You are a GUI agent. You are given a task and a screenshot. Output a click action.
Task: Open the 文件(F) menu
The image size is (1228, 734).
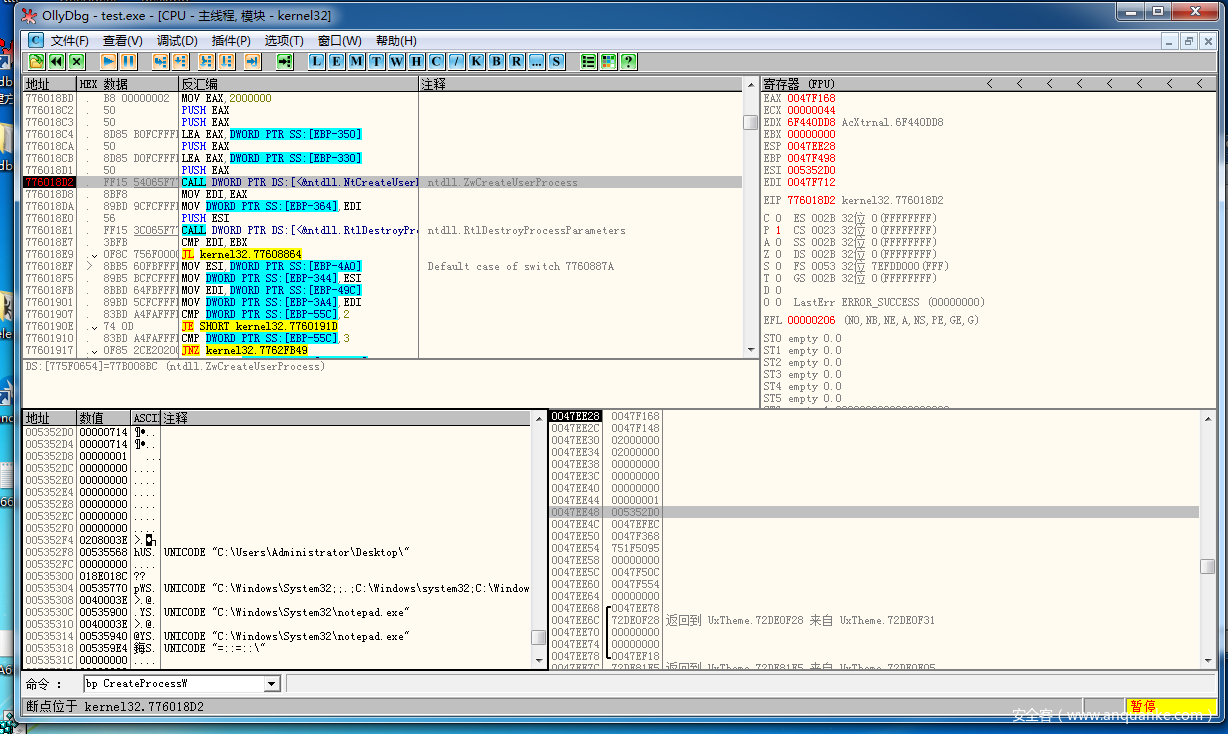70,41
